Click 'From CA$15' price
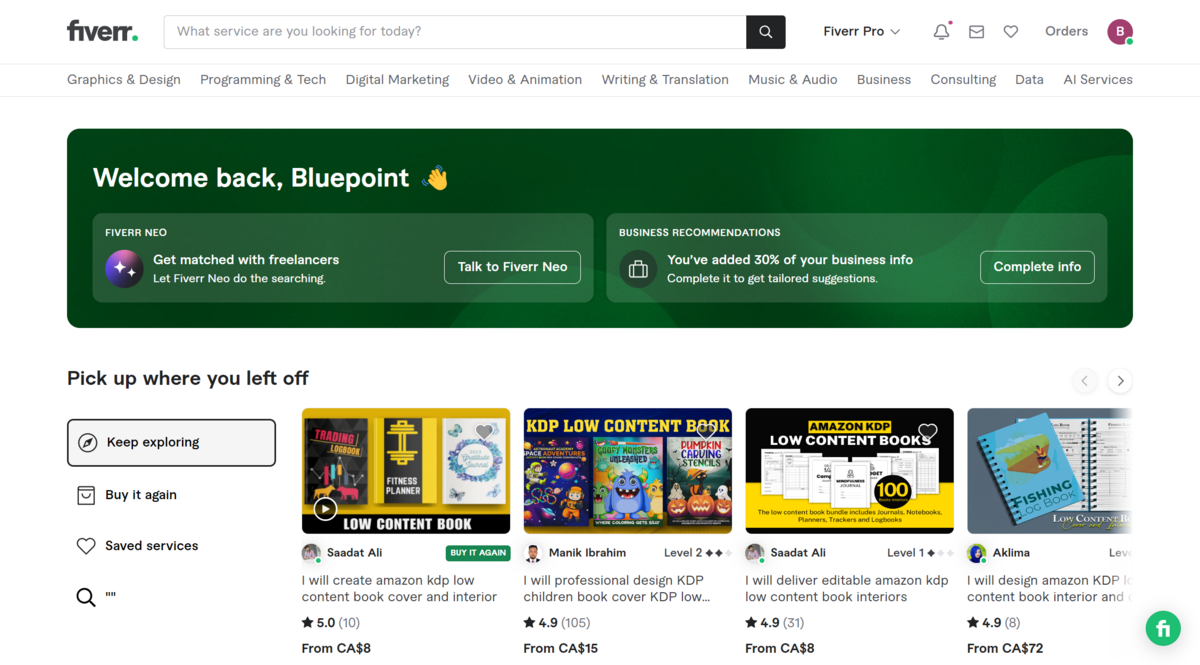Viewport: 1200px width, 665px height. pyautogui.click(x=561, y=649)
